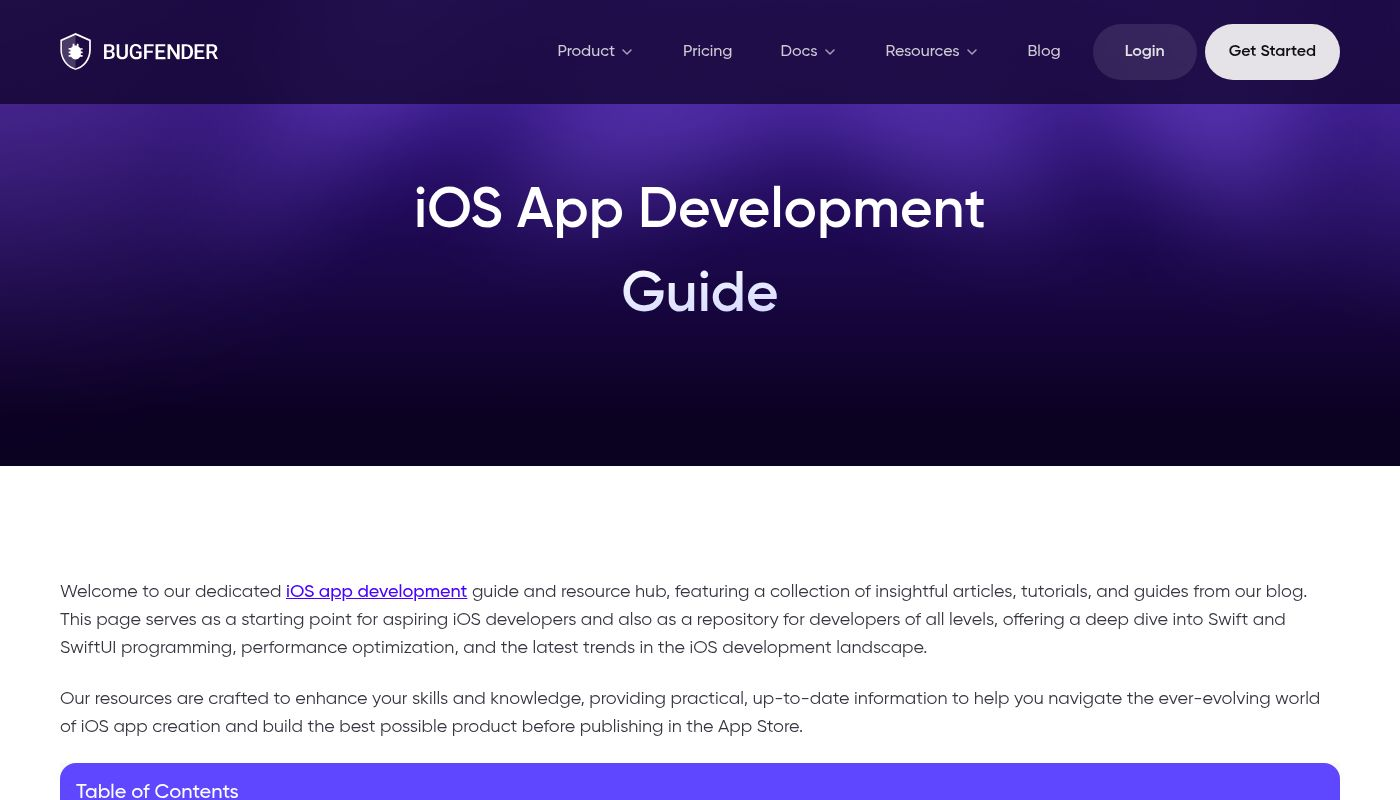Image resolution: width=1400 pixels, height=800 pixels.
Task: Click the Bugfender shield logo icon
Action: 75,52
